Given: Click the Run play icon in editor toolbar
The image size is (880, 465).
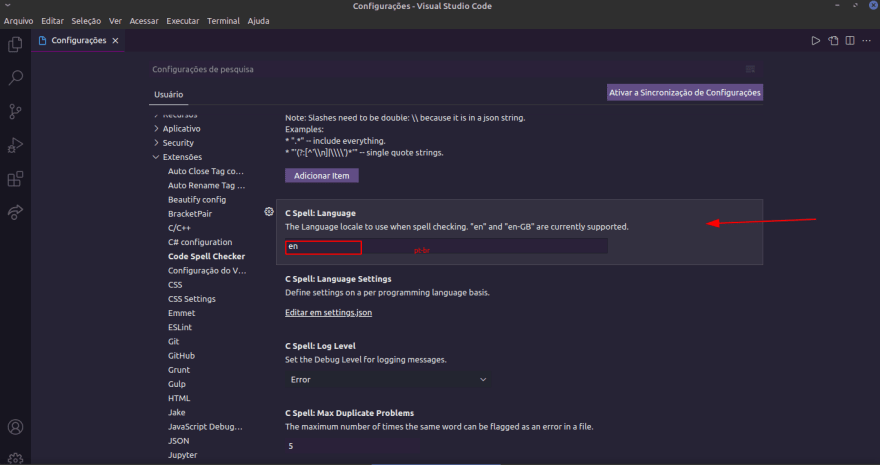Looking at the screenshot, I should 815,40.
